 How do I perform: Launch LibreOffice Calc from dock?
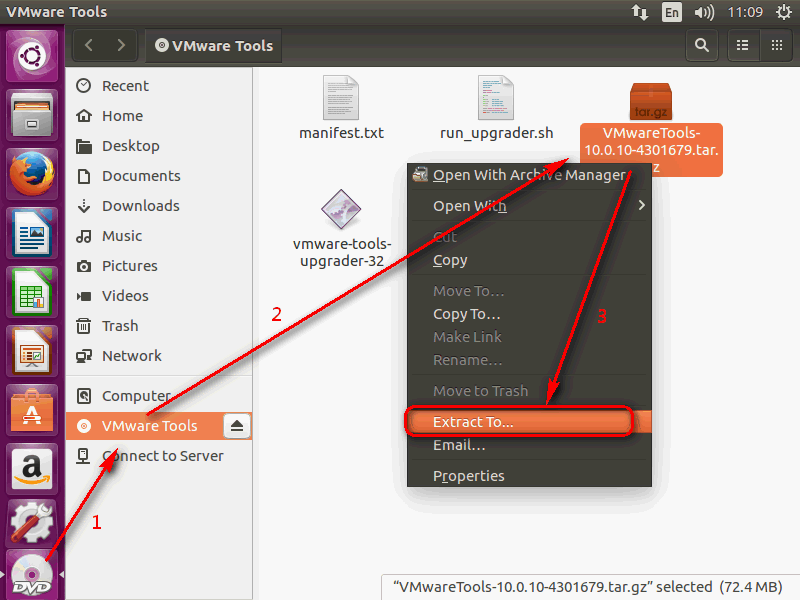coord(32,292)
